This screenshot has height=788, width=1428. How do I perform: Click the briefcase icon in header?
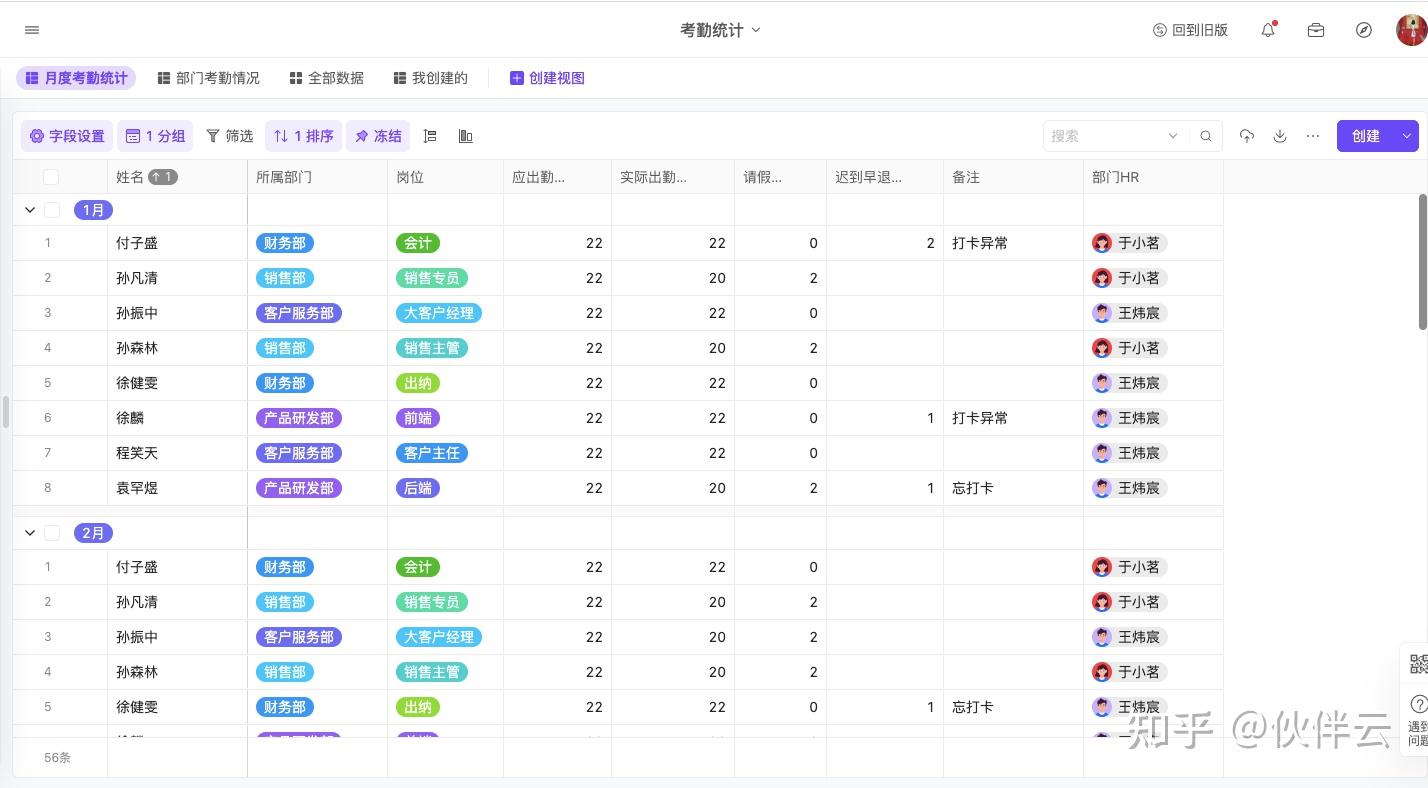(1316, 30)
